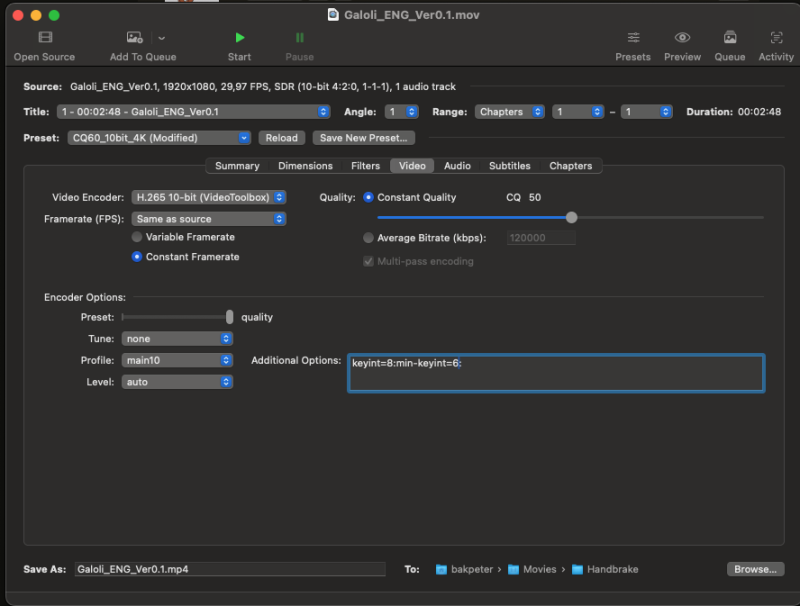Click the Source info text line
The width and height of the screenshot is (800, 606).
263,87
